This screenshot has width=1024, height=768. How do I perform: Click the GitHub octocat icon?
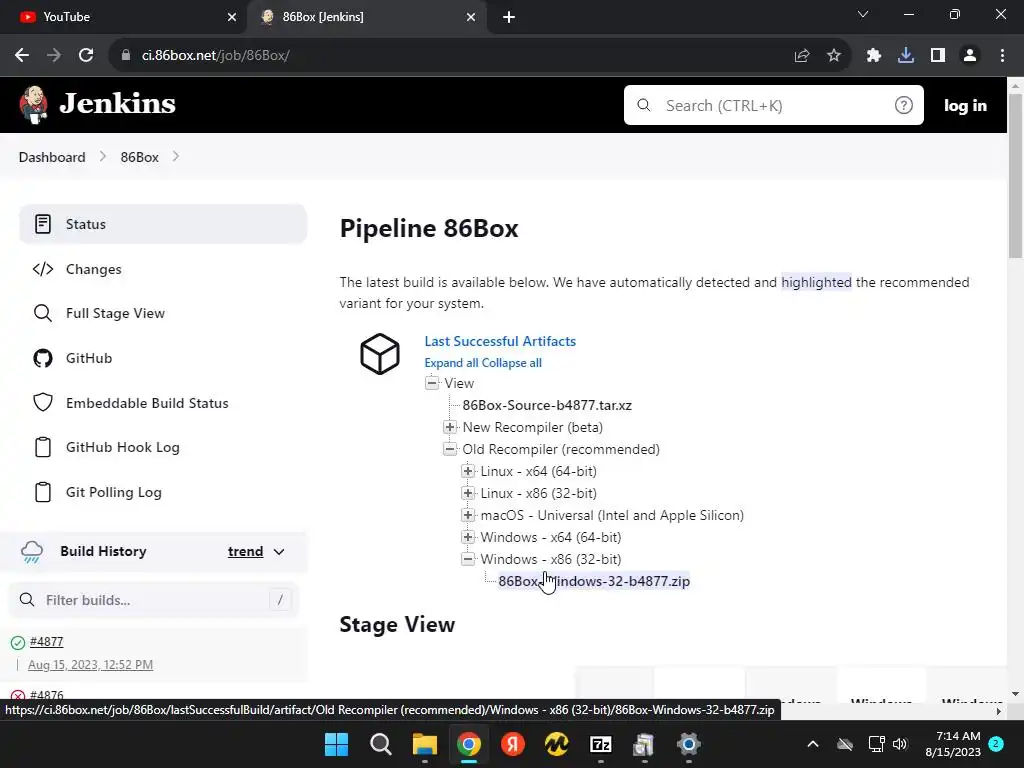click(43, 358)
